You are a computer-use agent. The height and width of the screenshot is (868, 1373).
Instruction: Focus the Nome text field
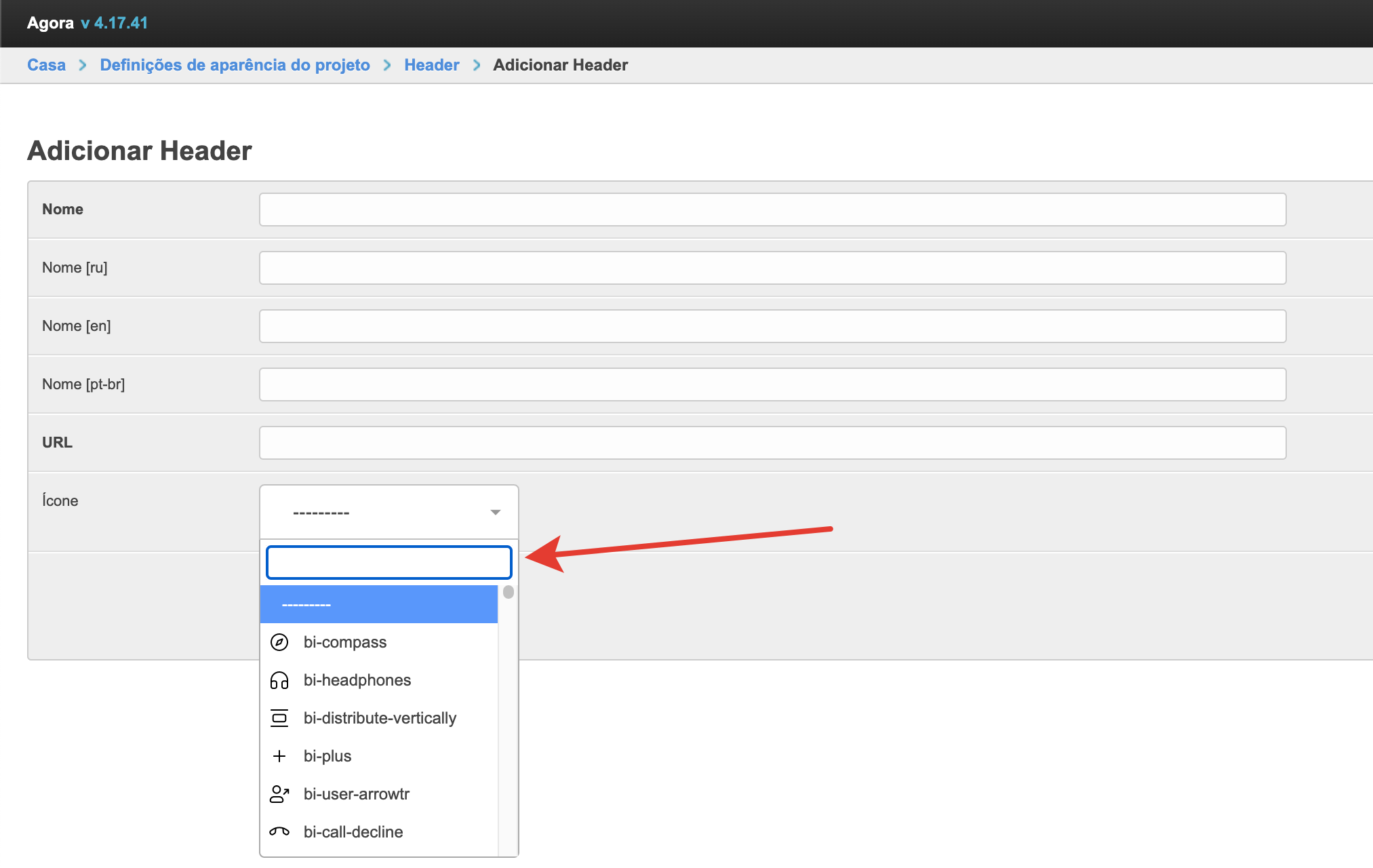(772, 210)
